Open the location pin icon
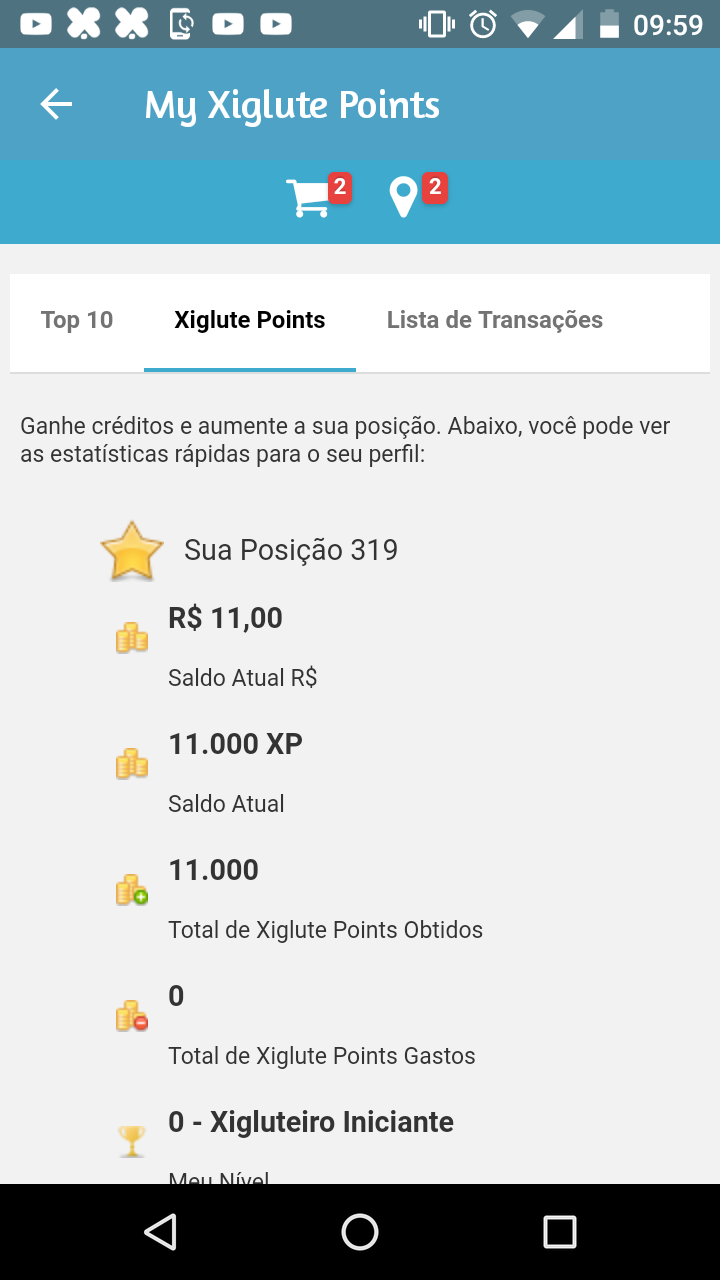This screenshot has width=720, height=1280. point(403,198)
